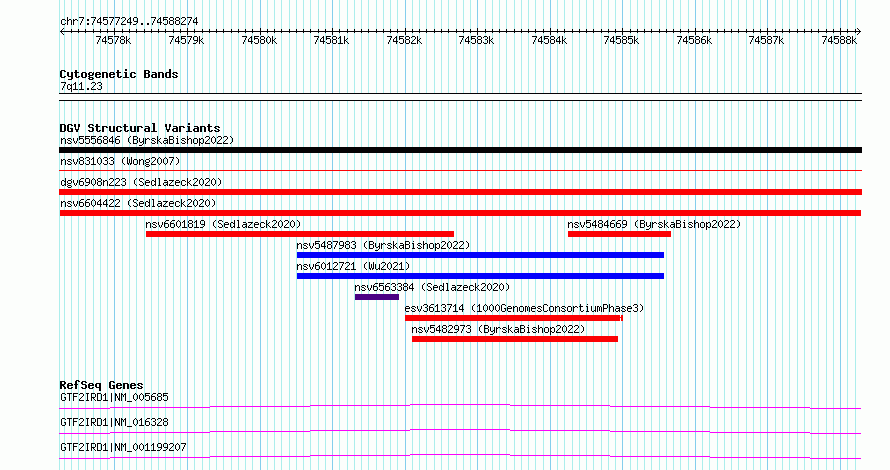890x470 pixels.
Task: Click the 74587k ruler tick label
Action: [766, 40]
